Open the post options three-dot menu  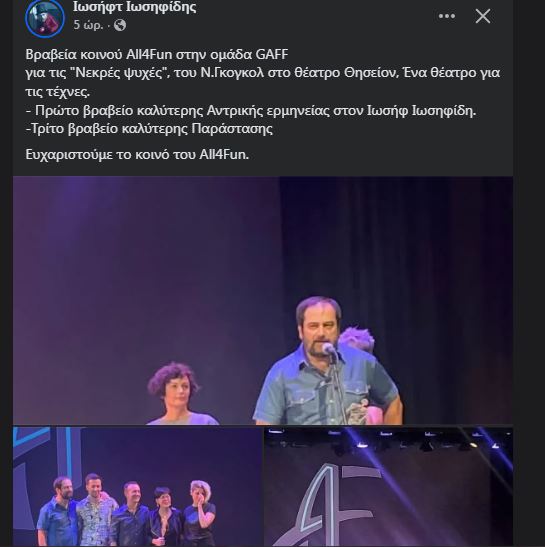[447, 16]
